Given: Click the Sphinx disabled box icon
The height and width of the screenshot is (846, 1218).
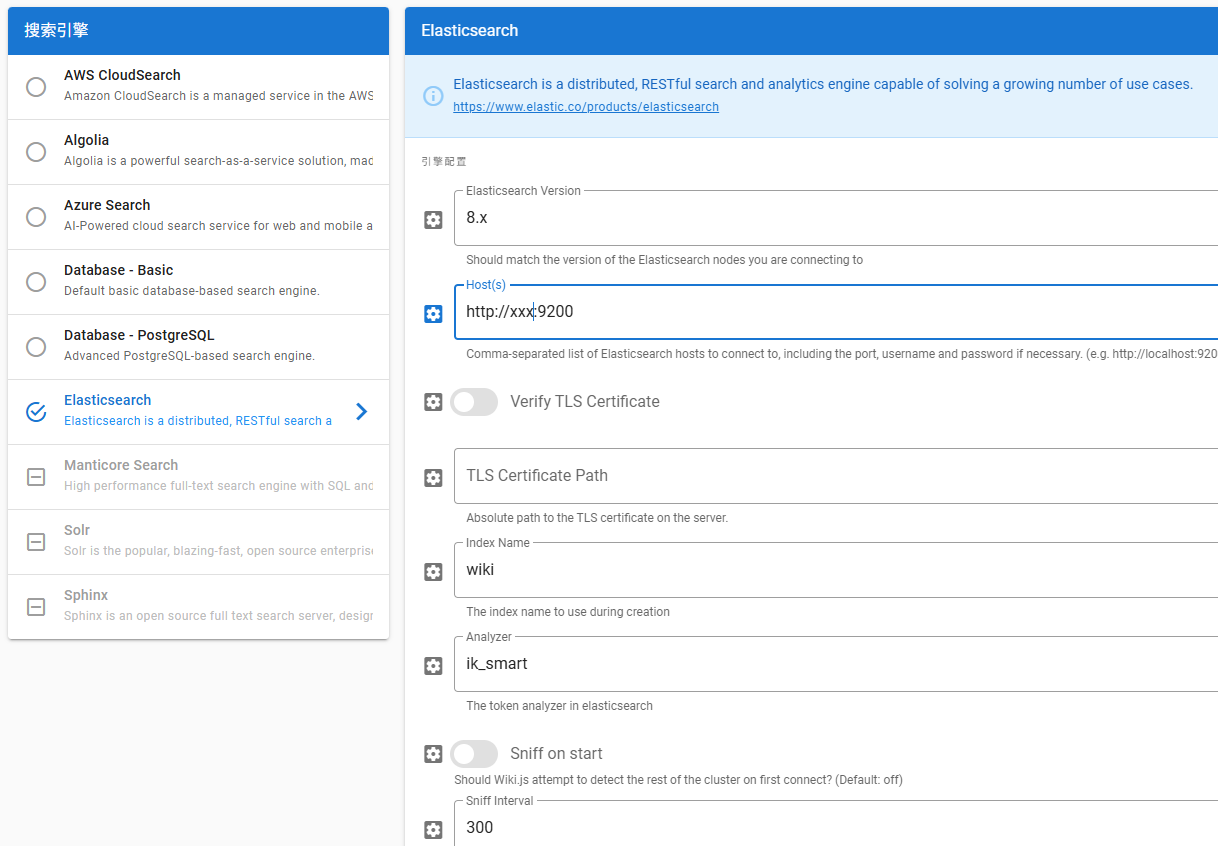Looking at the screenshot, I should tap(36, 607).
